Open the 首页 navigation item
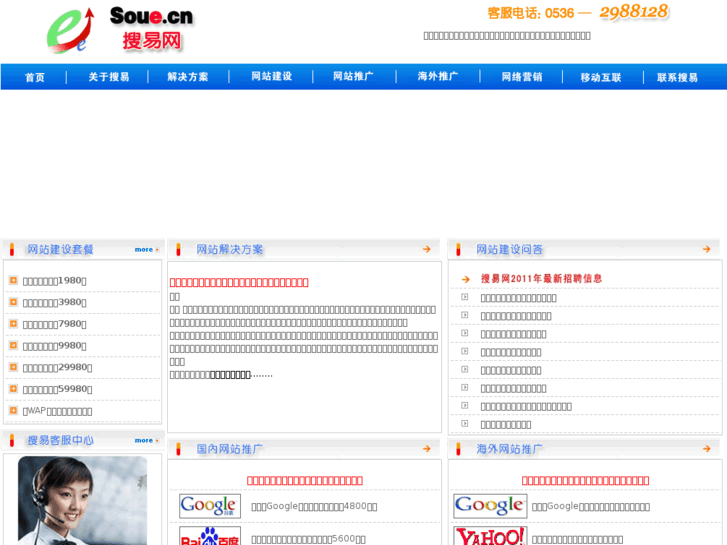727x545 pixels. [35, 77]
